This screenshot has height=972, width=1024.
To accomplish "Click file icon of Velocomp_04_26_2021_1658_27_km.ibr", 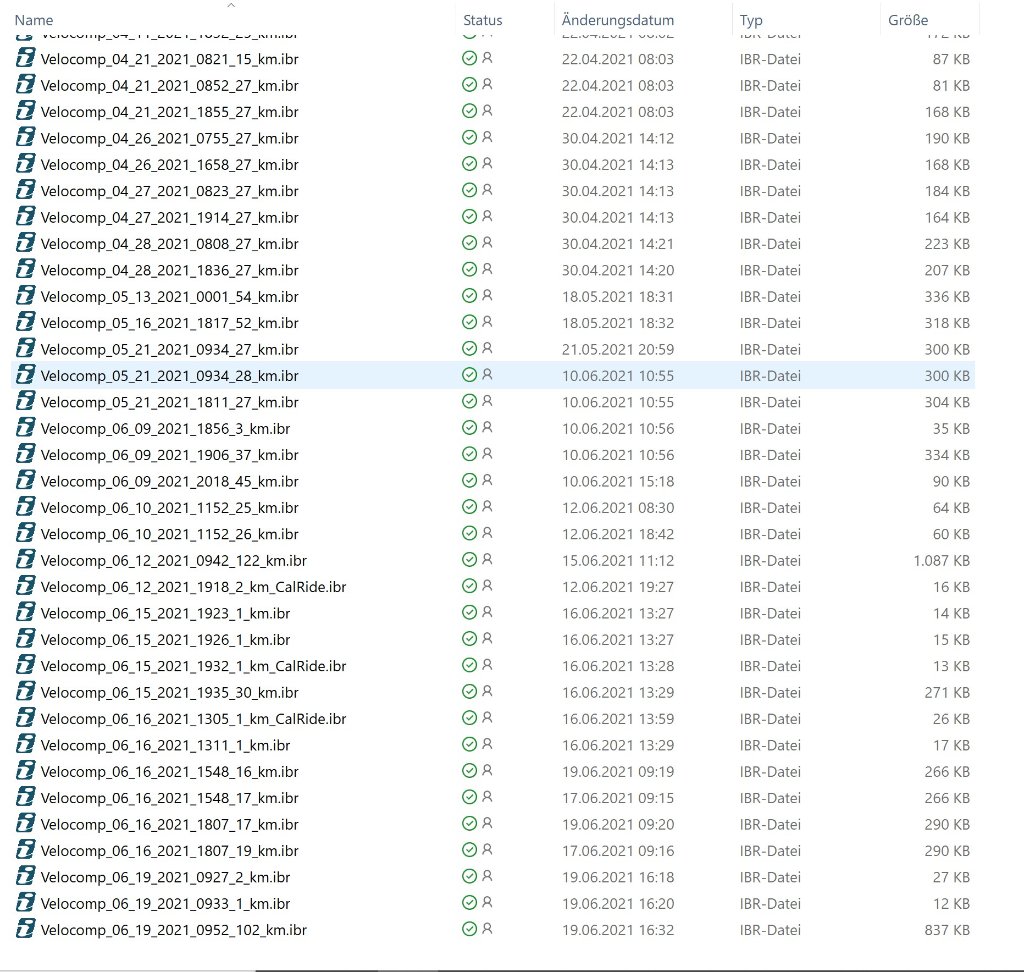I will (25, 165).
